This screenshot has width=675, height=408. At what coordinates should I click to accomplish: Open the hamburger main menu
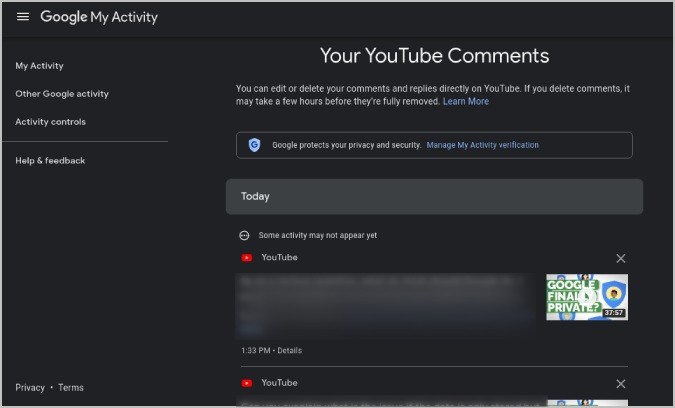click(x=23, y=17)
